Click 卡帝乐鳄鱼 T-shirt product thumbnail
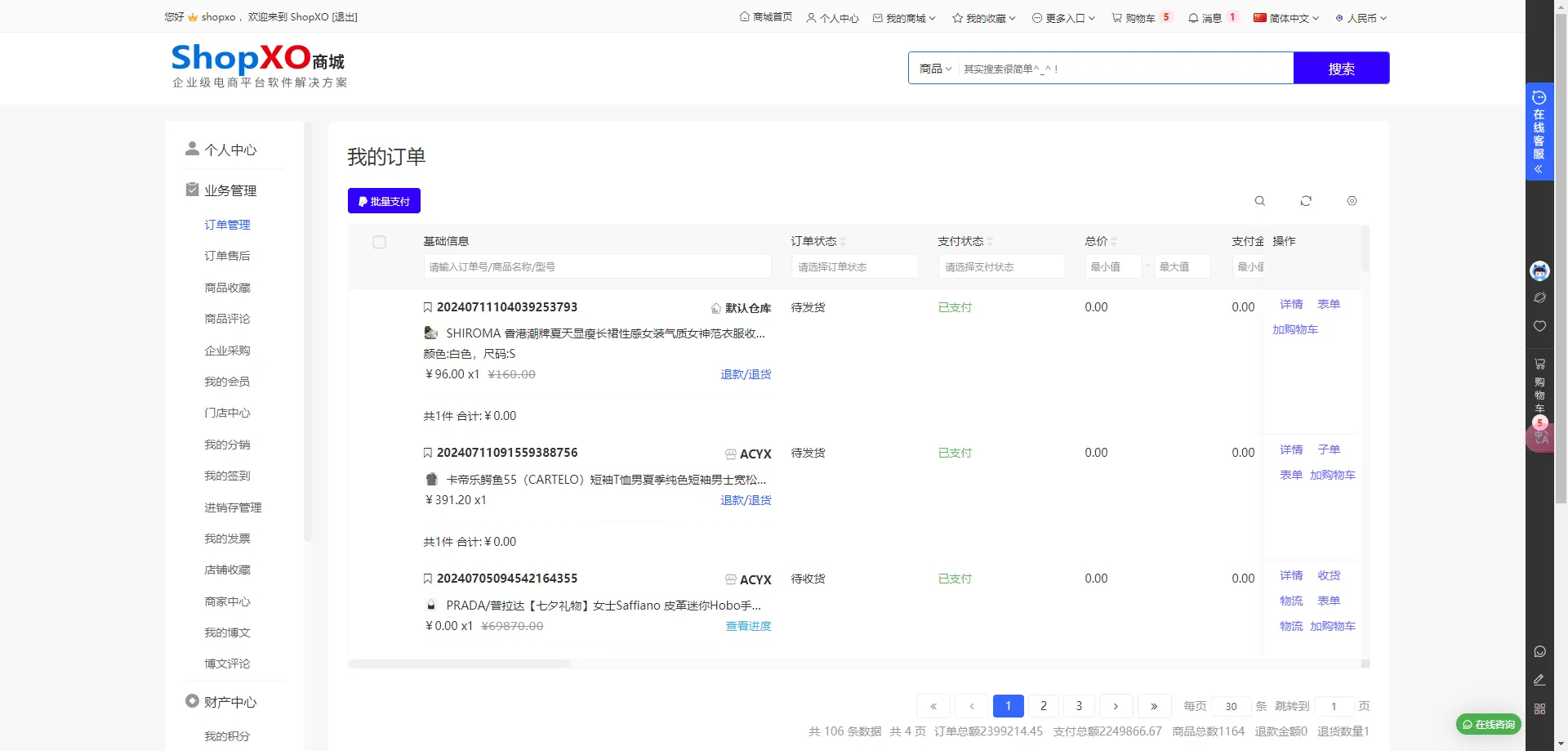This screenshot has height=751, width=1568. pyautogui.click(x=430, y=479)
